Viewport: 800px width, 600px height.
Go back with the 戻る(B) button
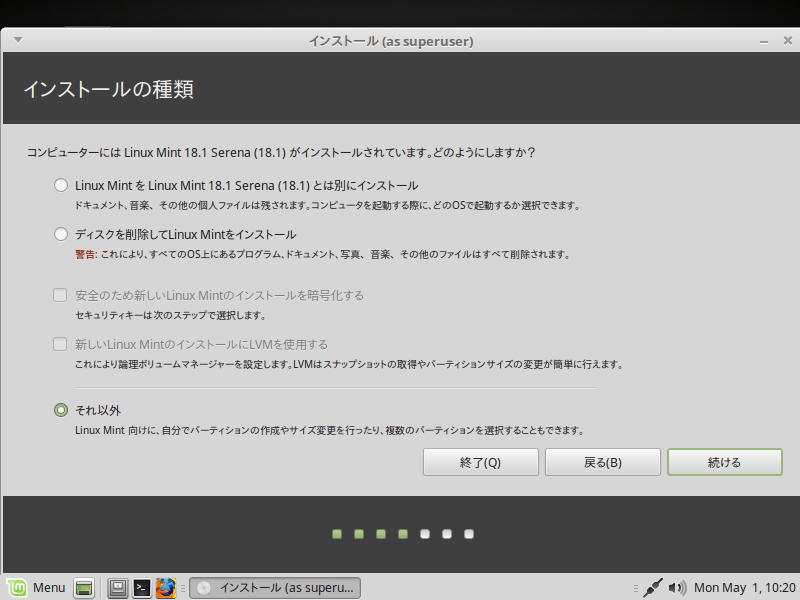tap(603, 462)
